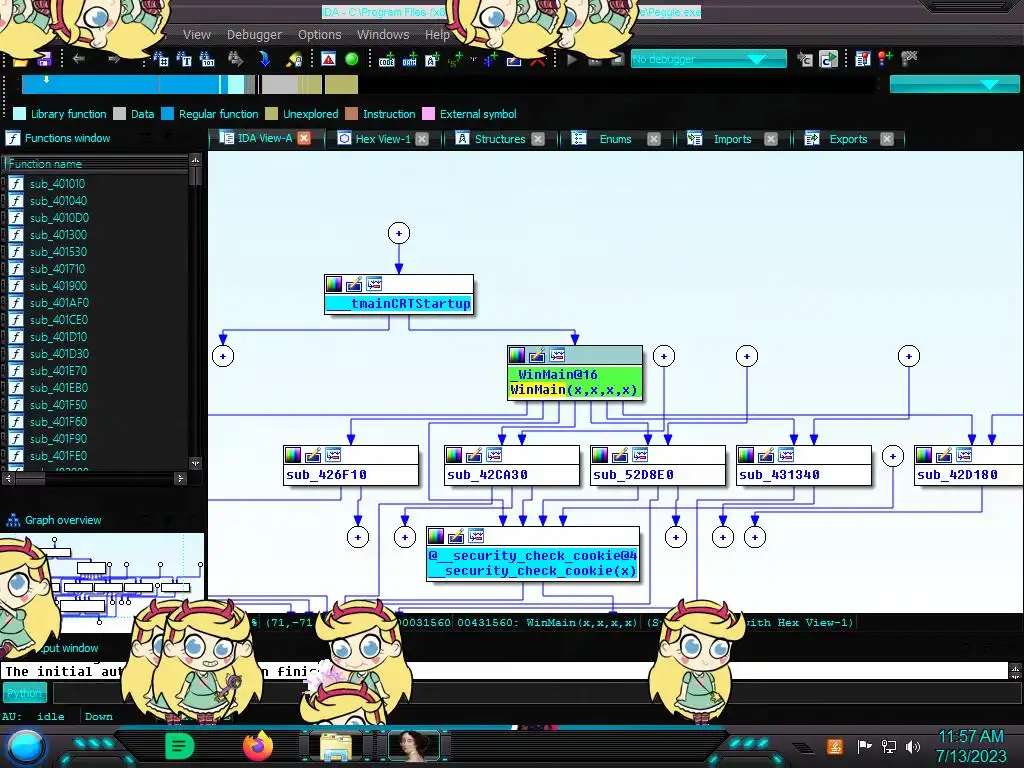Click the debugger stop button

[x=617, y=60]
